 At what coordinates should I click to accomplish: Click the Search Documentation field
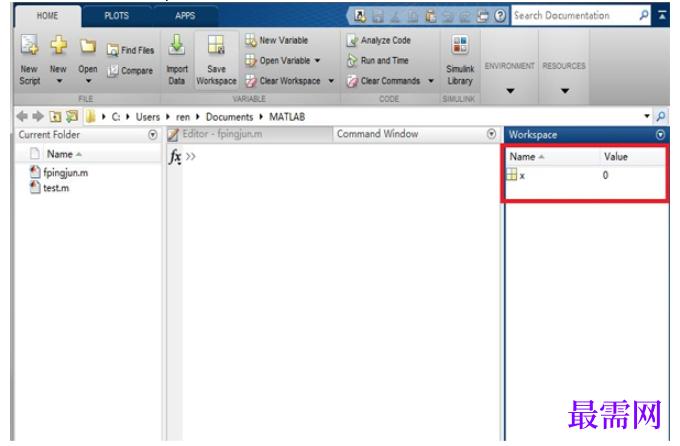(x=575, y=16)
